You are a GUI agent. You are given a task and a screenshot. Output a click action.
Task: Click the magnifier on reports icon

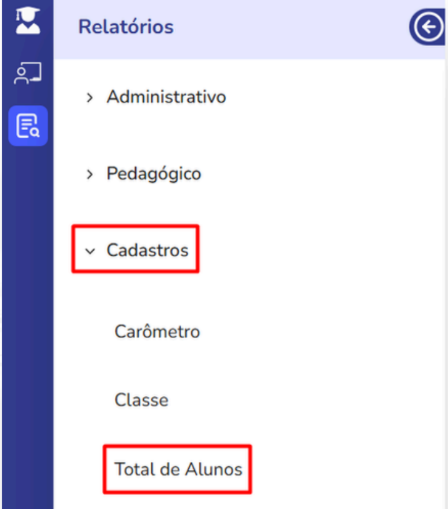coord(35,133)
